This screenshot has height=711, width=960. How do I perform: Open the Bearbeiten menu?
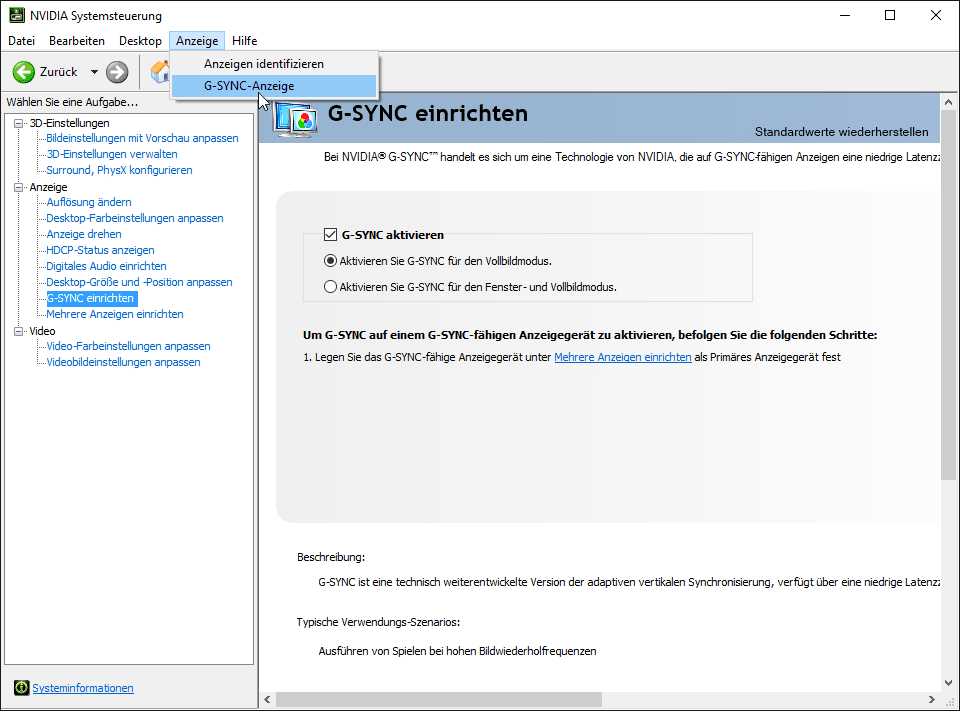coord(77,40)
